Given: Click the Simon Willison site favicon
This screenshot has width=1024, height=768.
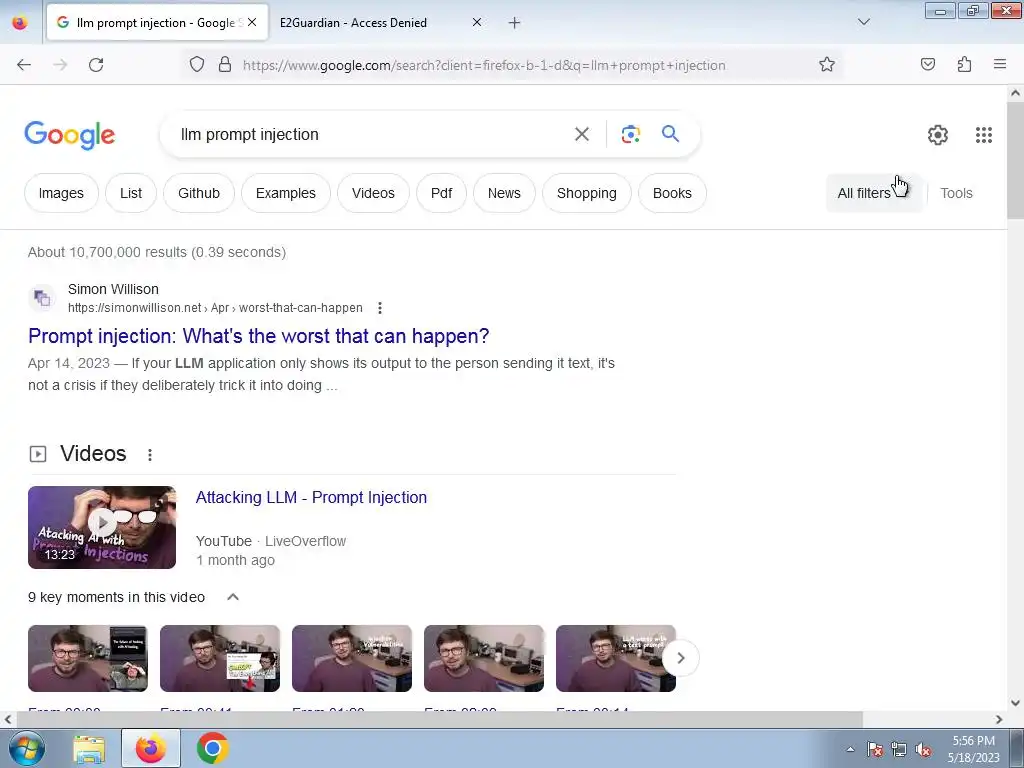Looking at the screenshot, I should [x=42, y=298].
